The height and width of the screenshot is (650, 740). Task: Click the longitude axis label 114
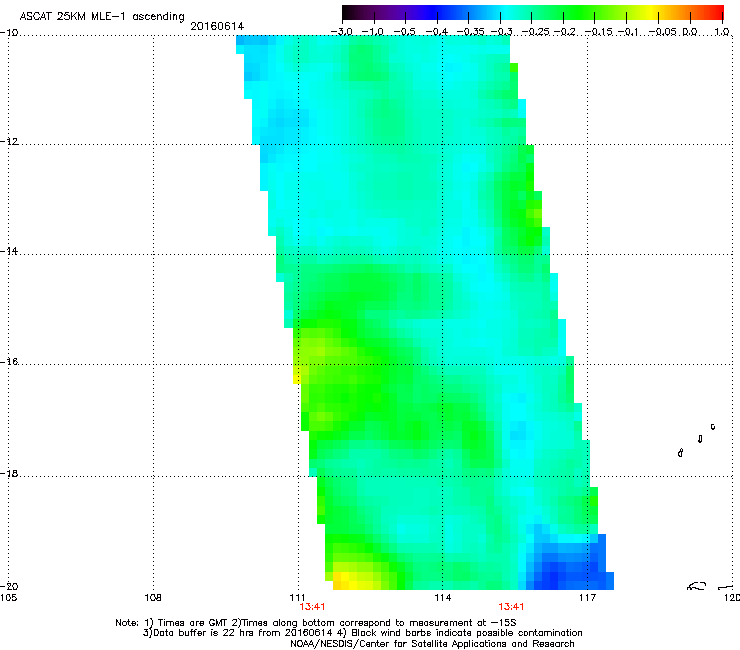(x=442, y=598)
